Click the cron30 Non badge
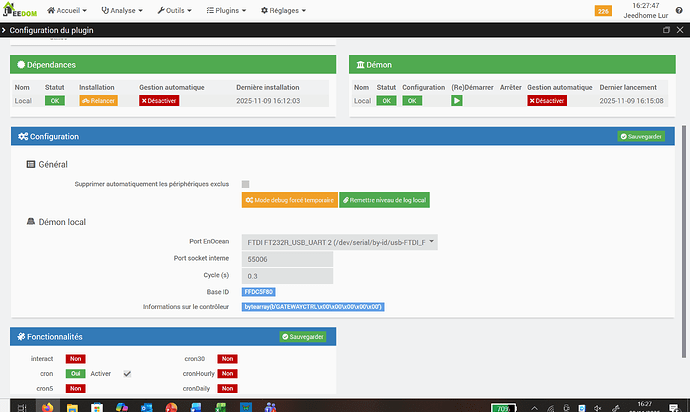This screenshot has height=412, width=690. (227, 359)
